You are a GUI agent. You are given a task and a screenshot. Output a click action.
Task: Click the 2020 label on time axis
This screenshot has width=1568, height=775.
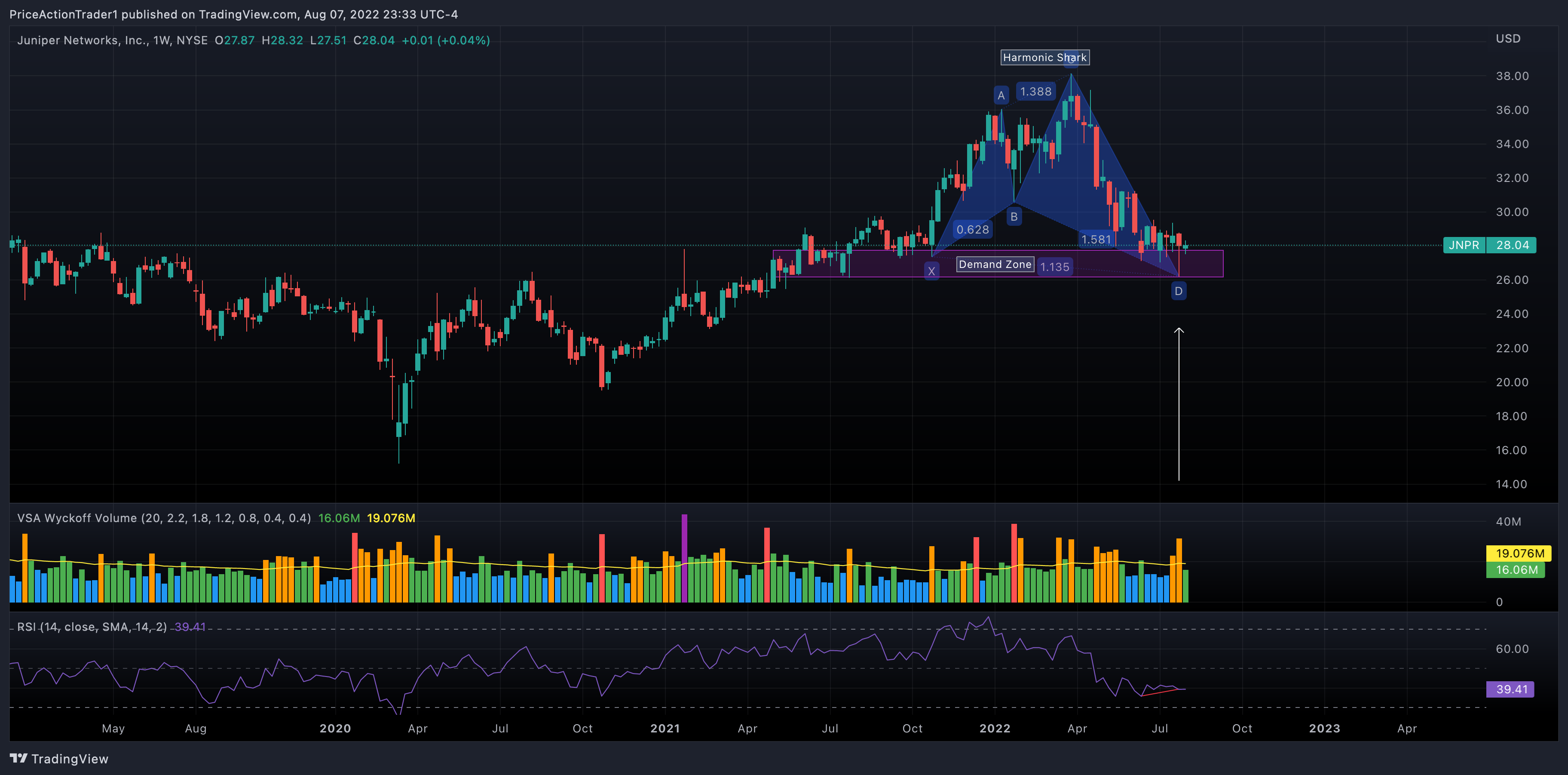[x=335, y=728]
